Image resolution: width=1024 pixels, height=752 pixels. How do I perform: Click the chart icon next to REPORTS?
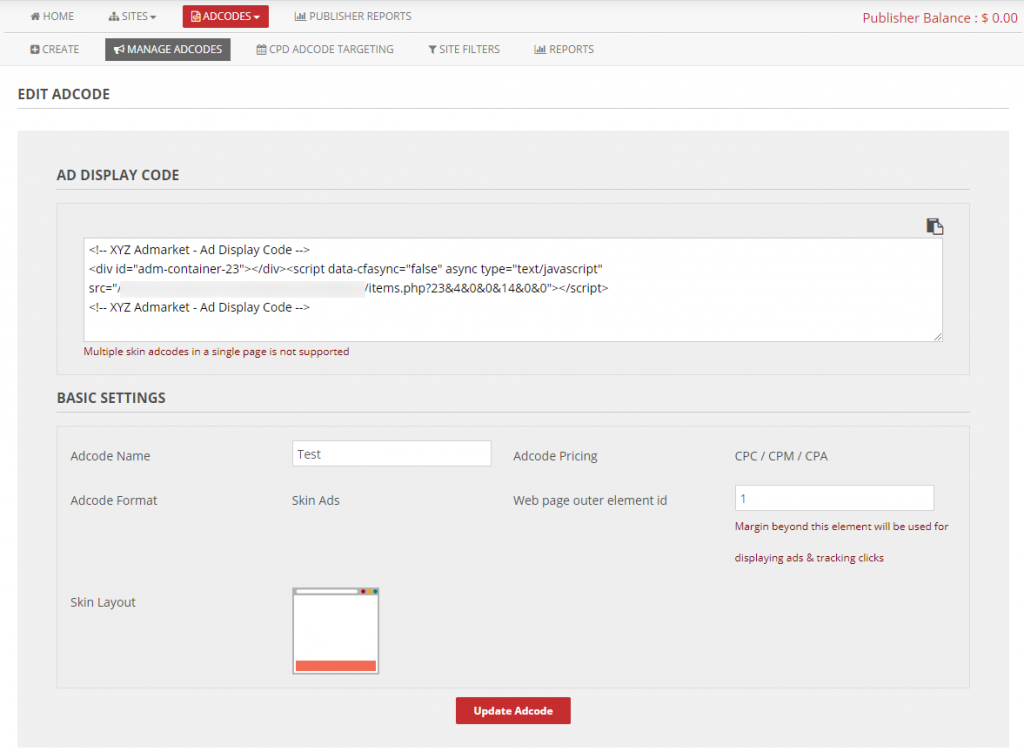(x=539, y=49)
